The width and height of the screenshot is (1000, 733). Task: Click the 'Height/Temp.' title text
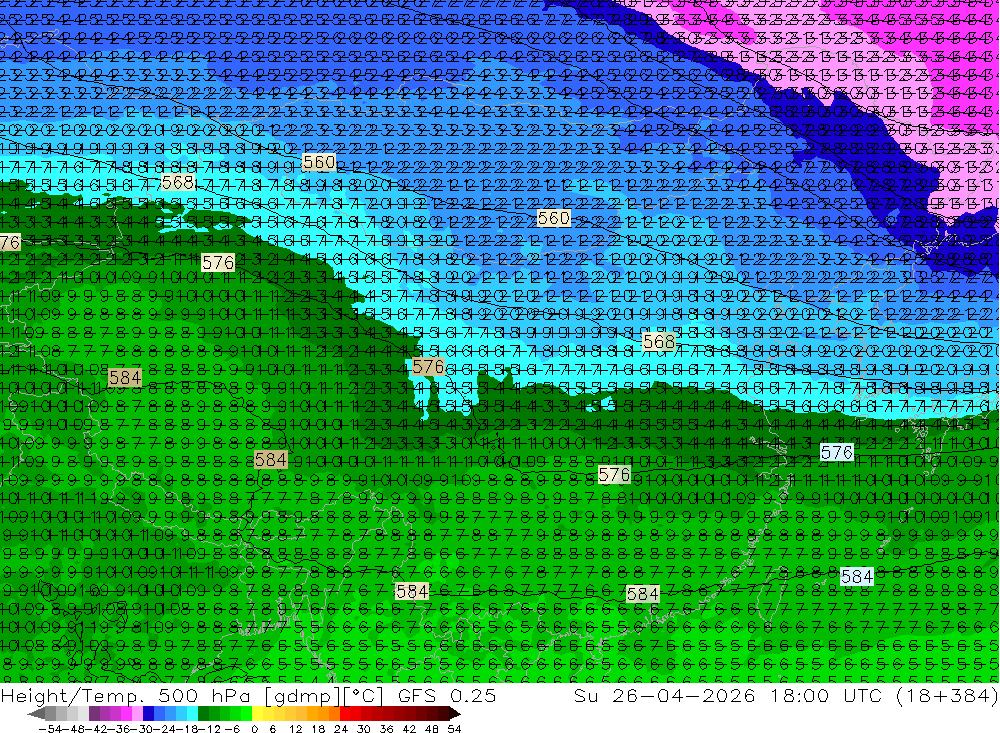pos(71,696)
